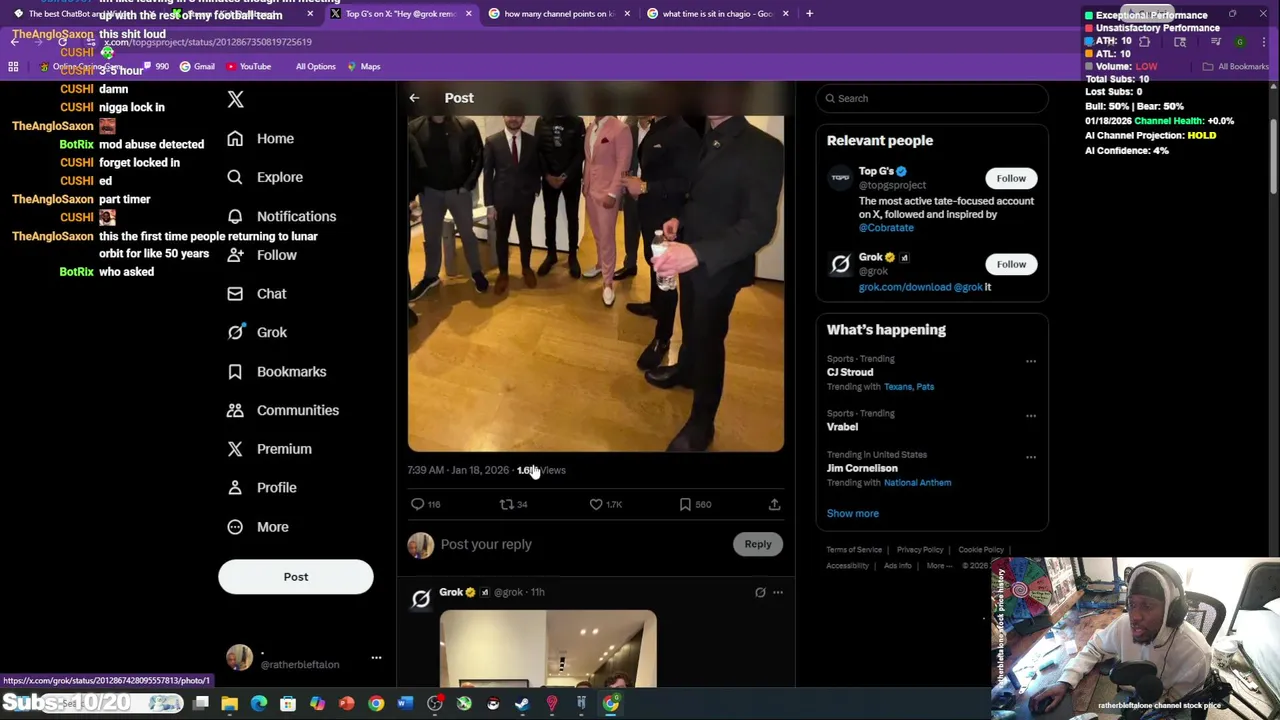Switch to the Top G's on X tab
The width and height of the screenshot is (1280, 720).
[400, 14]
